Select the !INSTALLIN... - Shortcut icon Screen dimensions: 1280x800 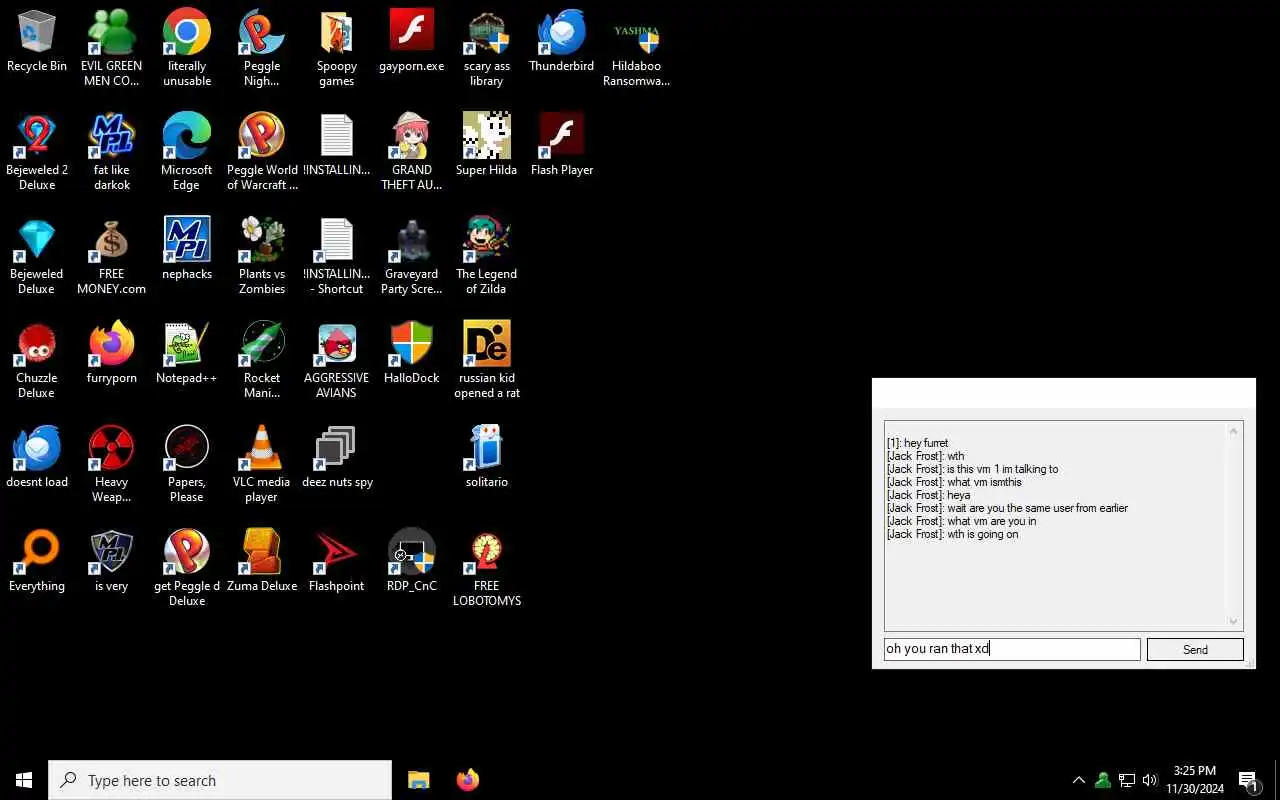click(337, 240)
